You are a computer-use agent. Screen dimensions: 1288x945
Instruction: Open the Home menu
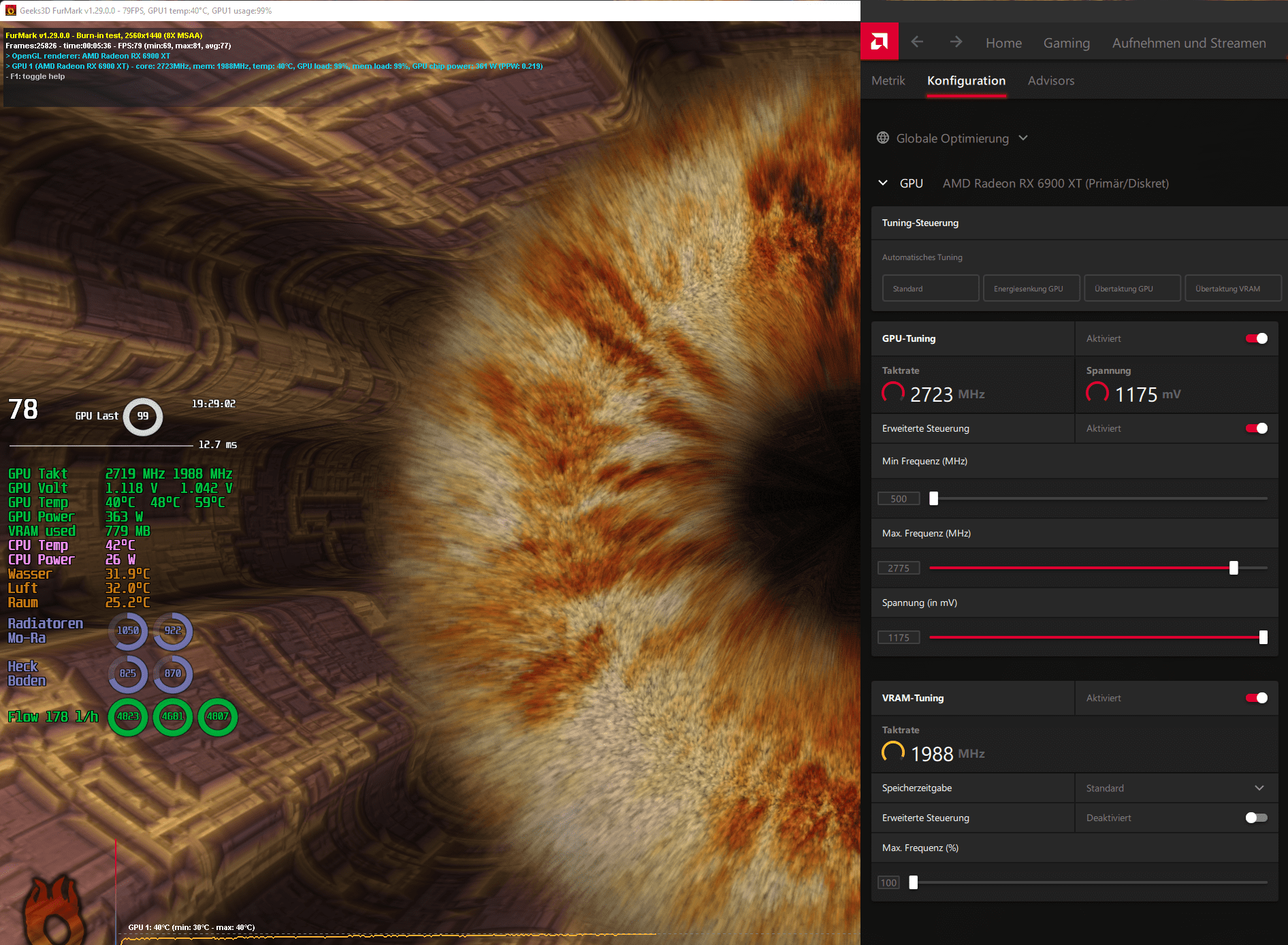pyautogui.click(x=1003, y=43)
